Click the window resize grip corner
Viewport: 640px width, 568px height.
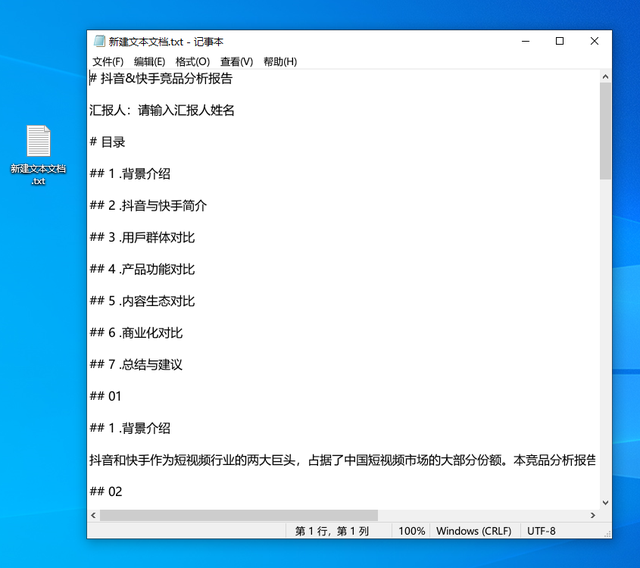tap(607, 534)
